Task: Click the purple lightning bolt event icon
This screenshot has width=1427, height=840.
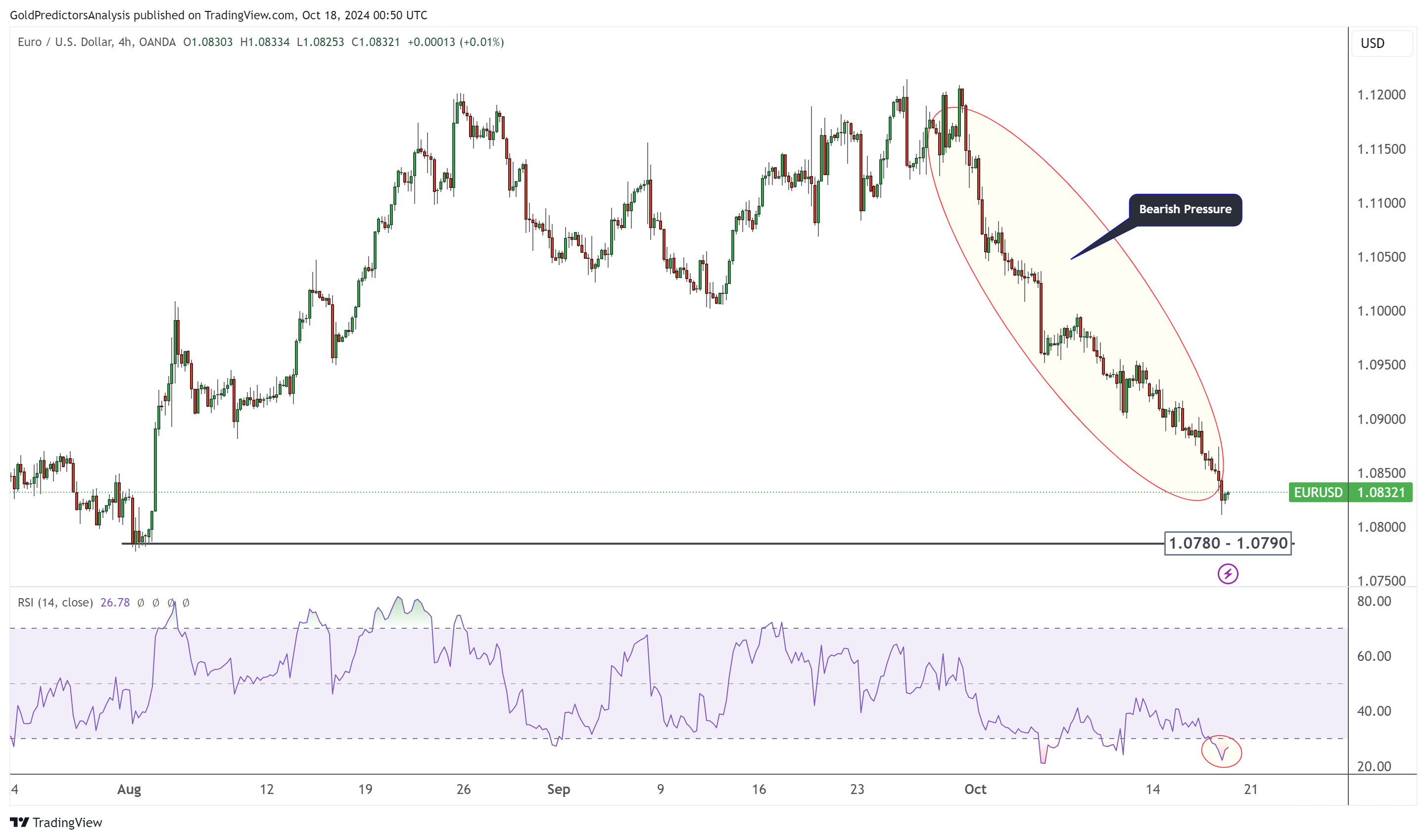Action: [x=1227, y=574]
